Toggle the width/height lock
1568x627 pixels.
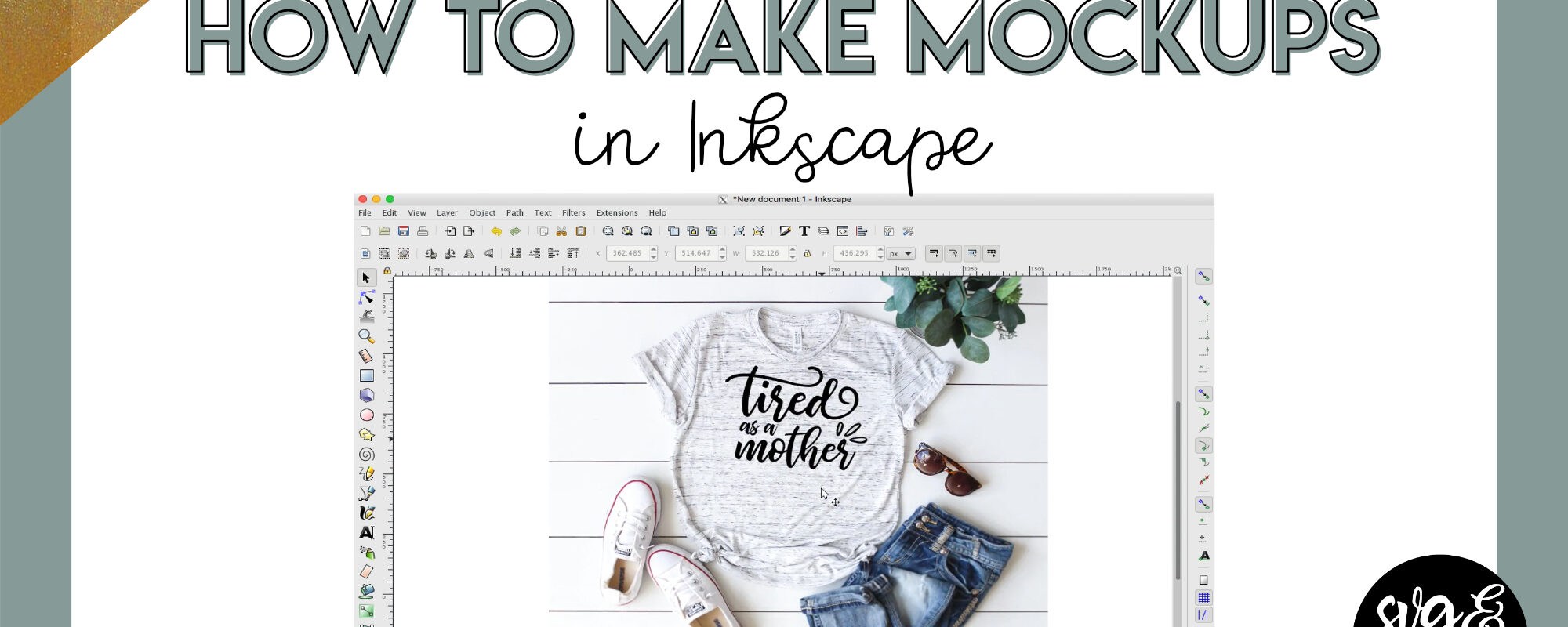click(808, 253)
